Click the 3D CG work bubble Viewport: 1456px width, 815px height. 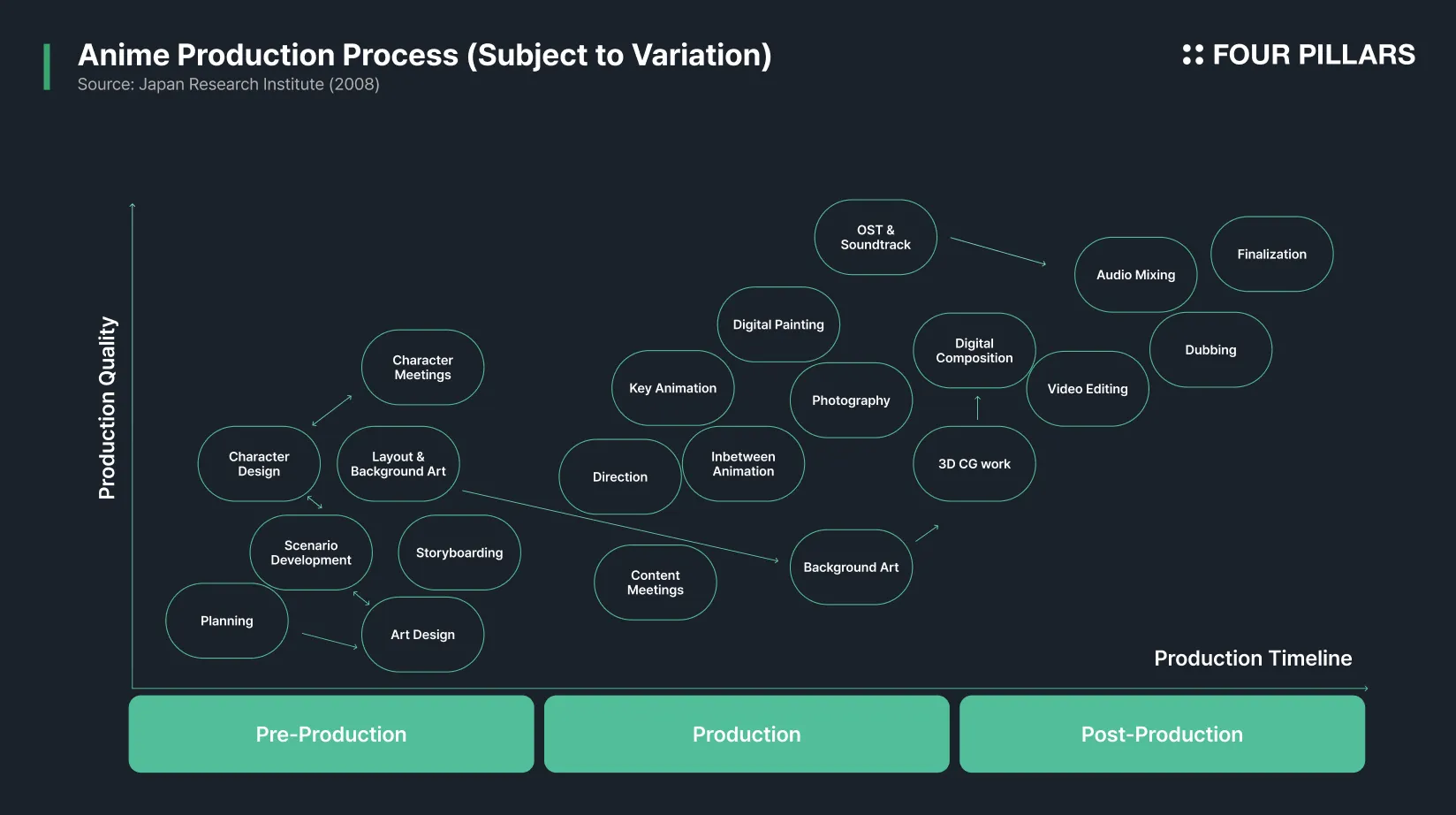point(974,464)
